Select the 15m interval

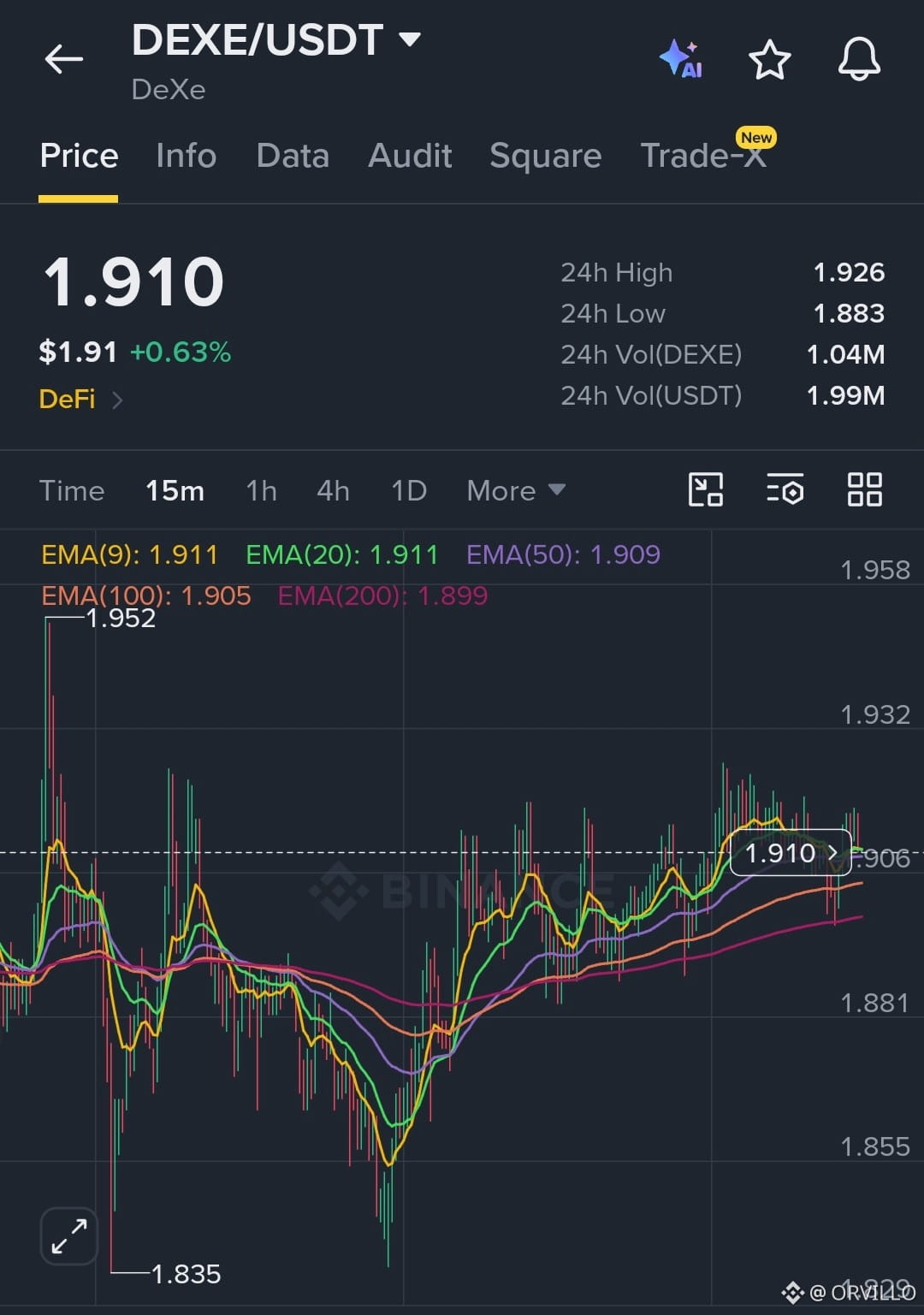[175, 490]
